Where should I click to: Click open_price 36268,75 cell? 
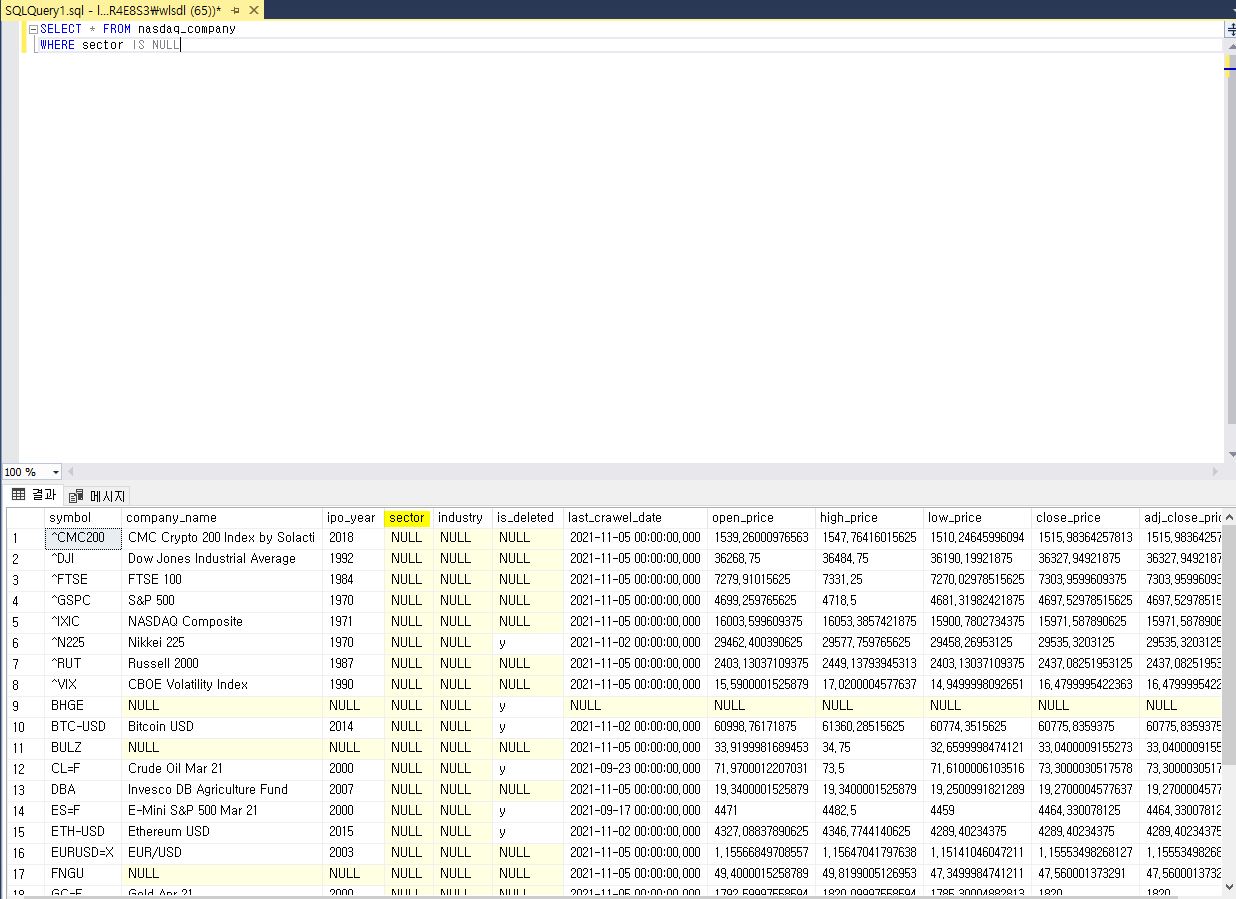coord(761,559)
